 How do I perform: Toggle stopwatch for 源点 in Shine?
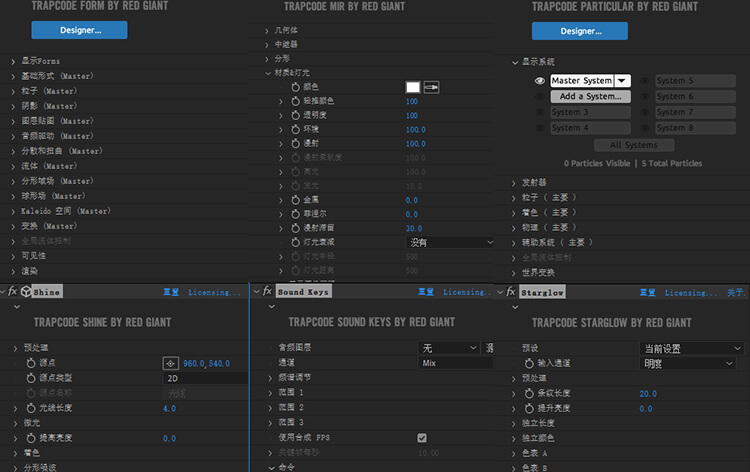click(x=31, y=363)
